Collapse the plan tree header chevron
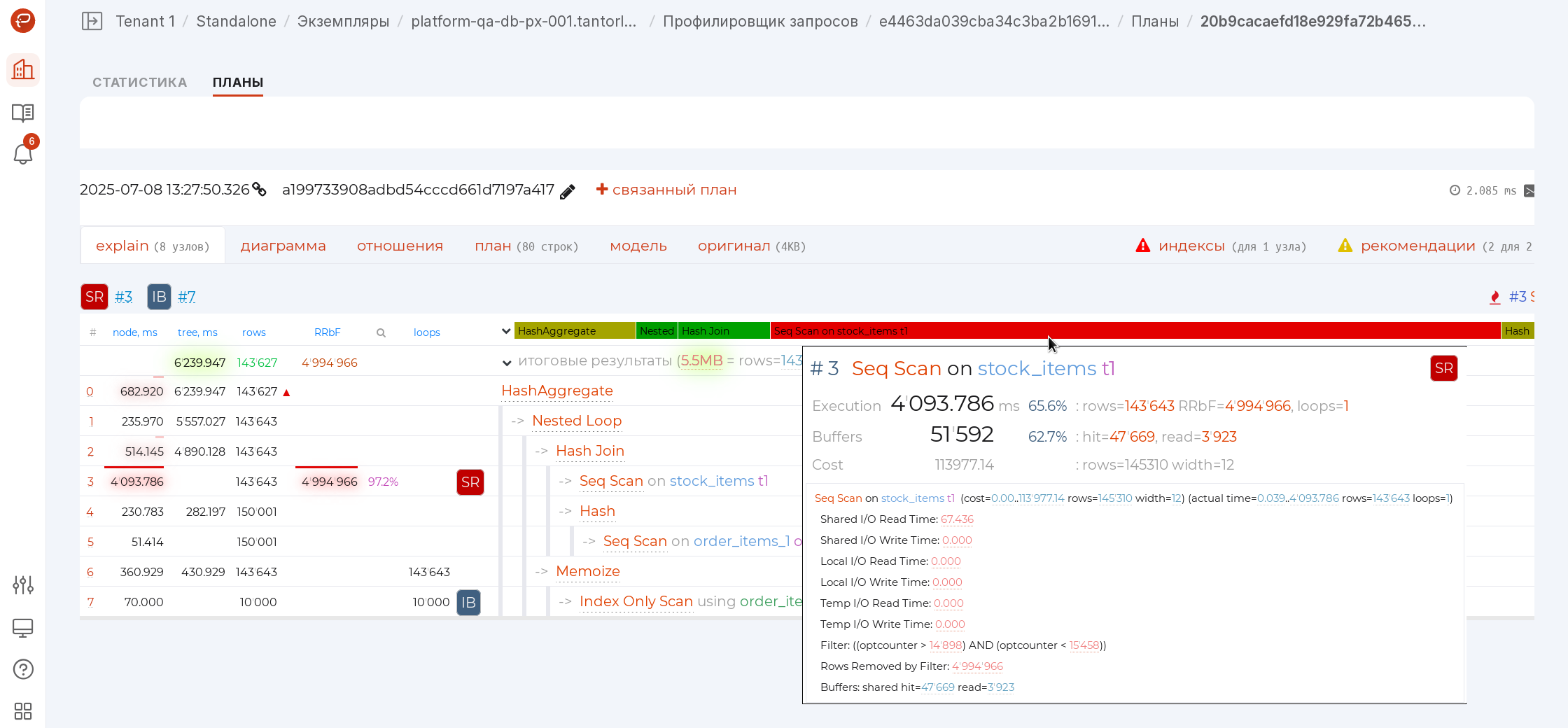This screenshot has height=728, width=1568. click(x=506, y=331)
